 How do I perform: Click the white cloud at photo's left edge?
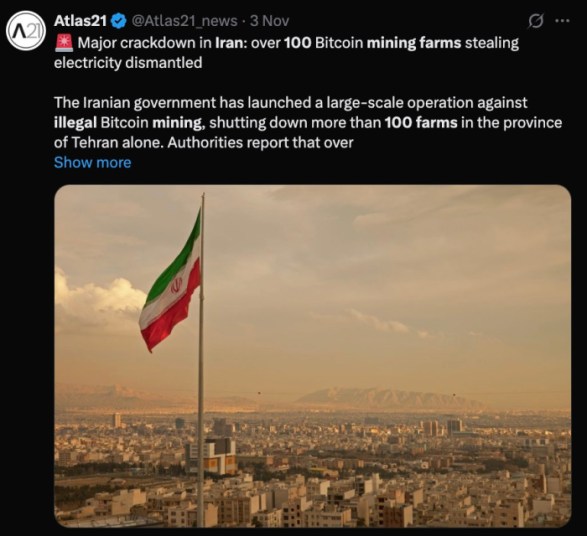[x=99, y=298]
